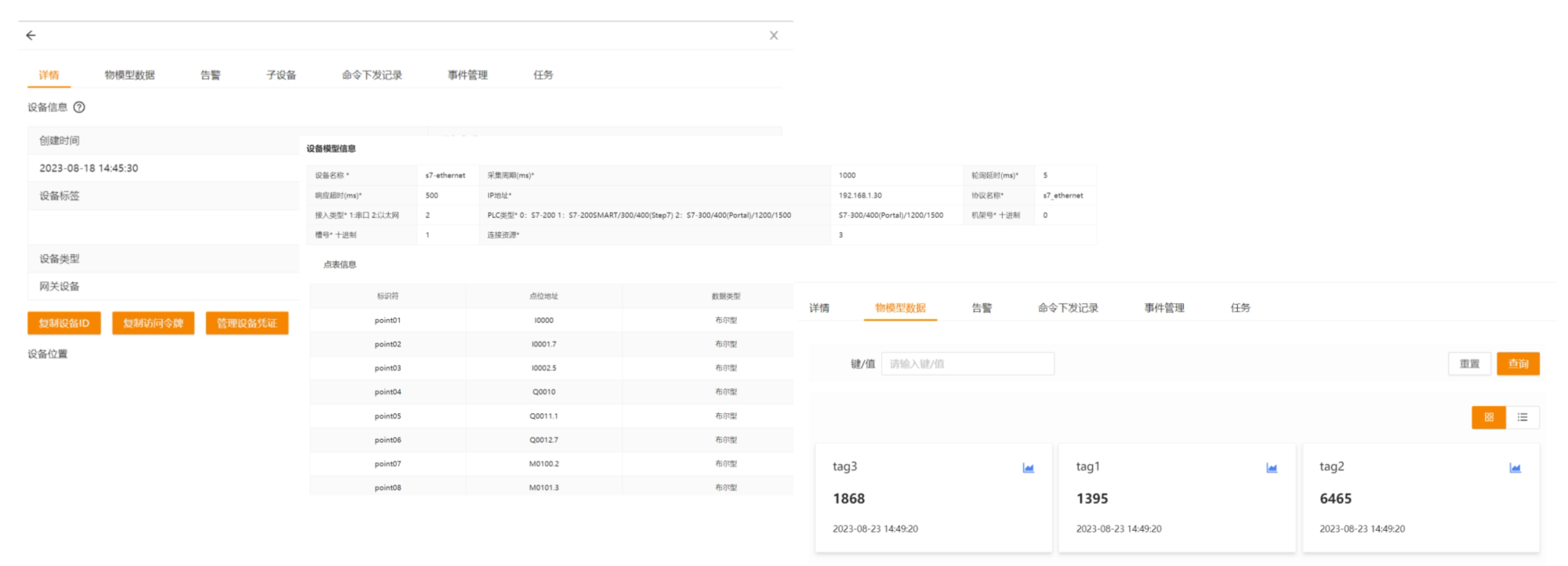Open the chart icon on tag2 card
The image size is (1568, 566).
click(x=1515, y=468)
